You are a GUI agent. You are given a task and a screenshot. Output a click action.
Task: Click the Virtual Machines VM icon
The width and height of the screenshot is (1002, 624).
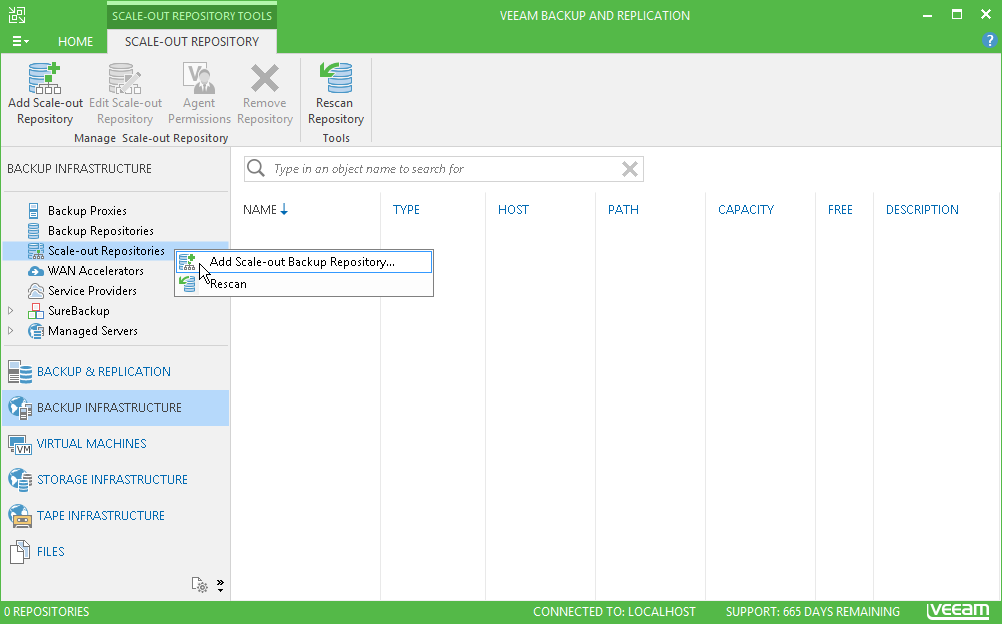20,444
